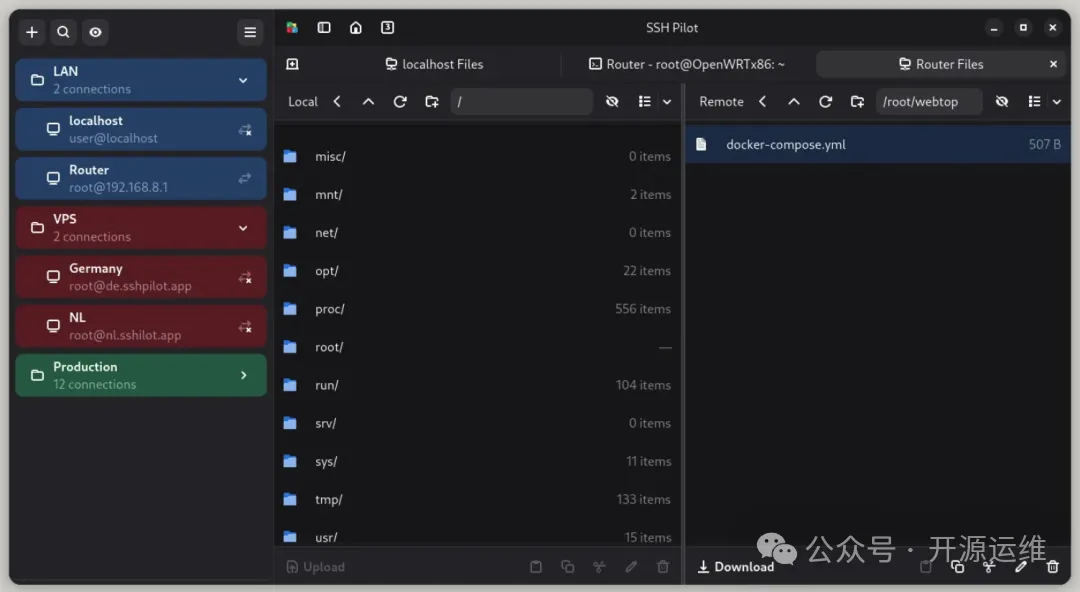This screenshot has height=592, width=1080.
Task: Select the Germany VPS connection
Action: pos(140,277)
